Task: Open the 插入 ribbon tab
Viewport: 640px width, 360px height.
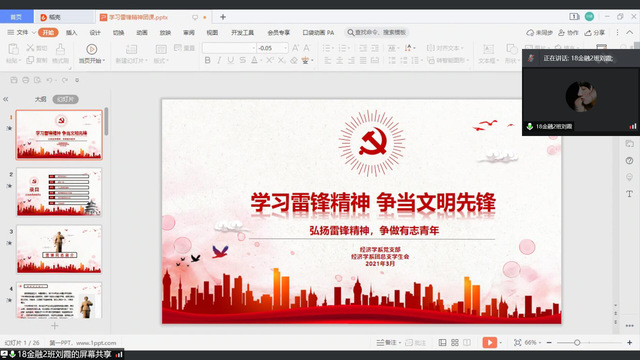Action: click(71, 33)
